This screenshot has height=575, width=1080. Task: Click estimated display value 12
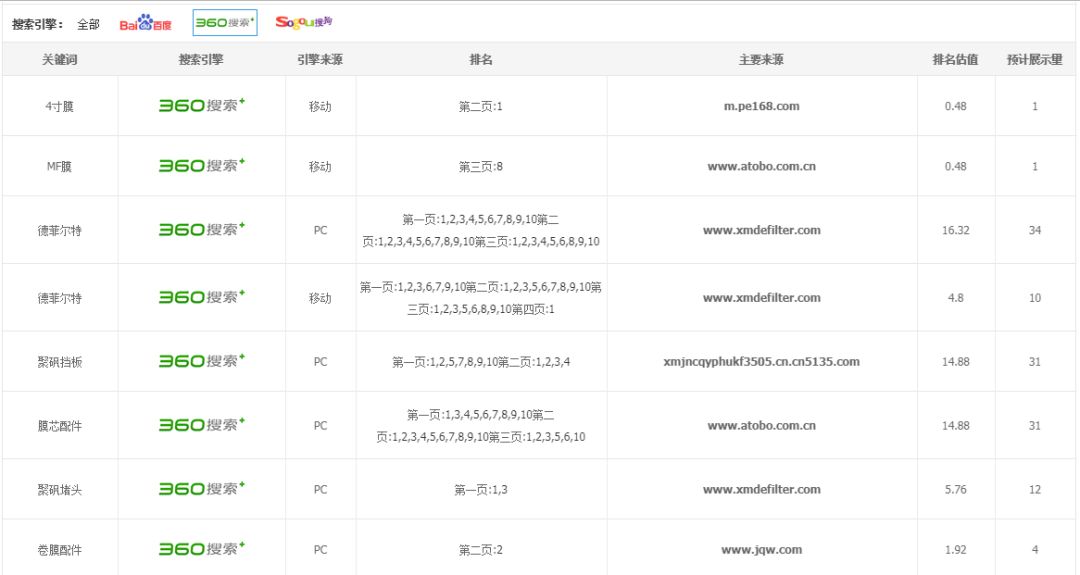(x=1035, y=490)
